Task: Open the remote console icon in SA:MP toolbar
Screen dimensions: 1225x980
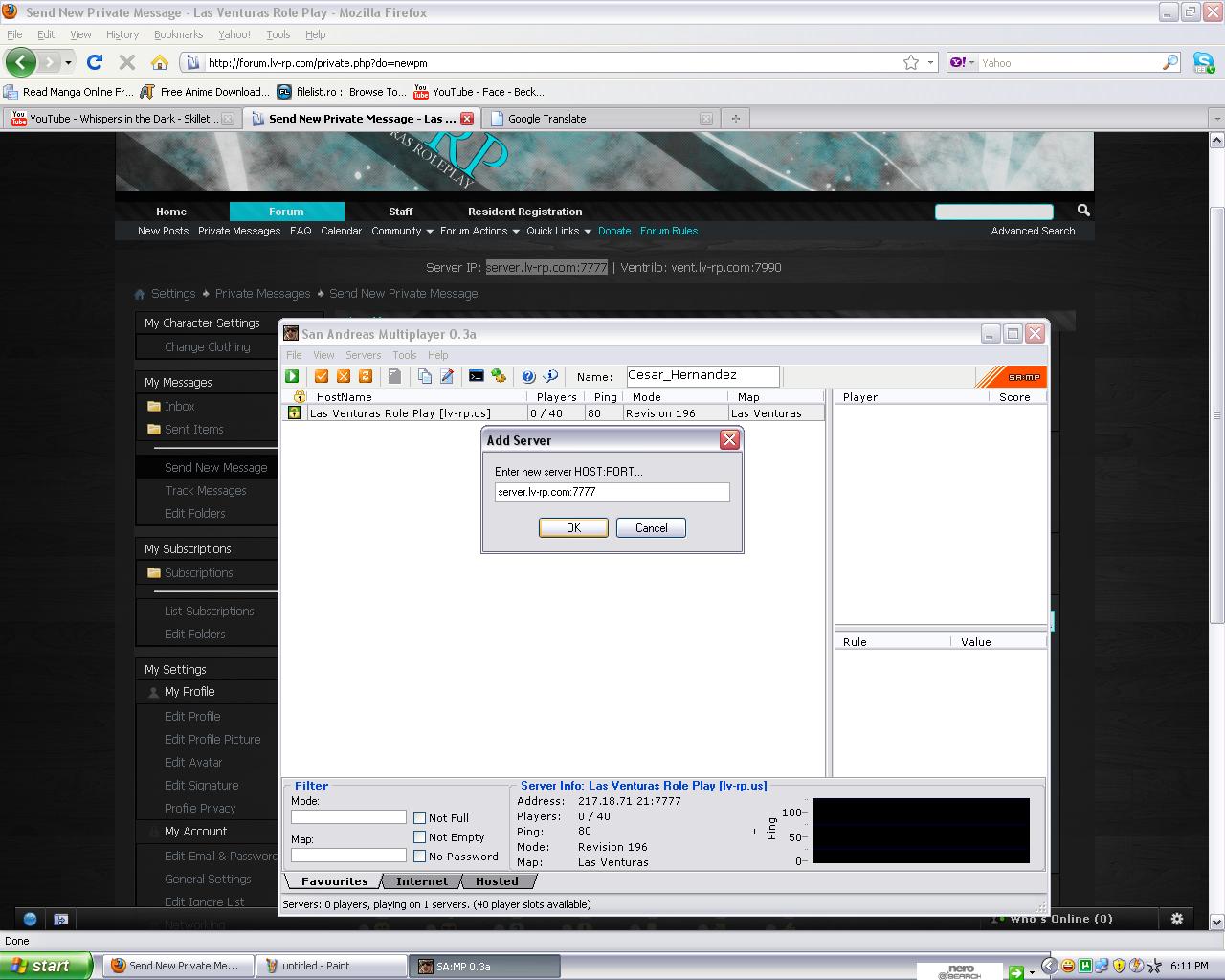Action: click(x=477, y=377)
